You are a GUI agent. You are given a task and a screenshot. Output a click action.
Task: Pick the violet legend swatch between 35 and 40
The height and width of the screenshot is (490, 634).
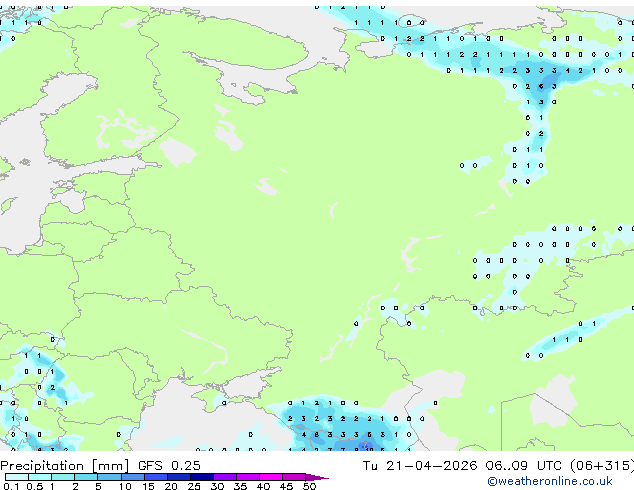248,477
